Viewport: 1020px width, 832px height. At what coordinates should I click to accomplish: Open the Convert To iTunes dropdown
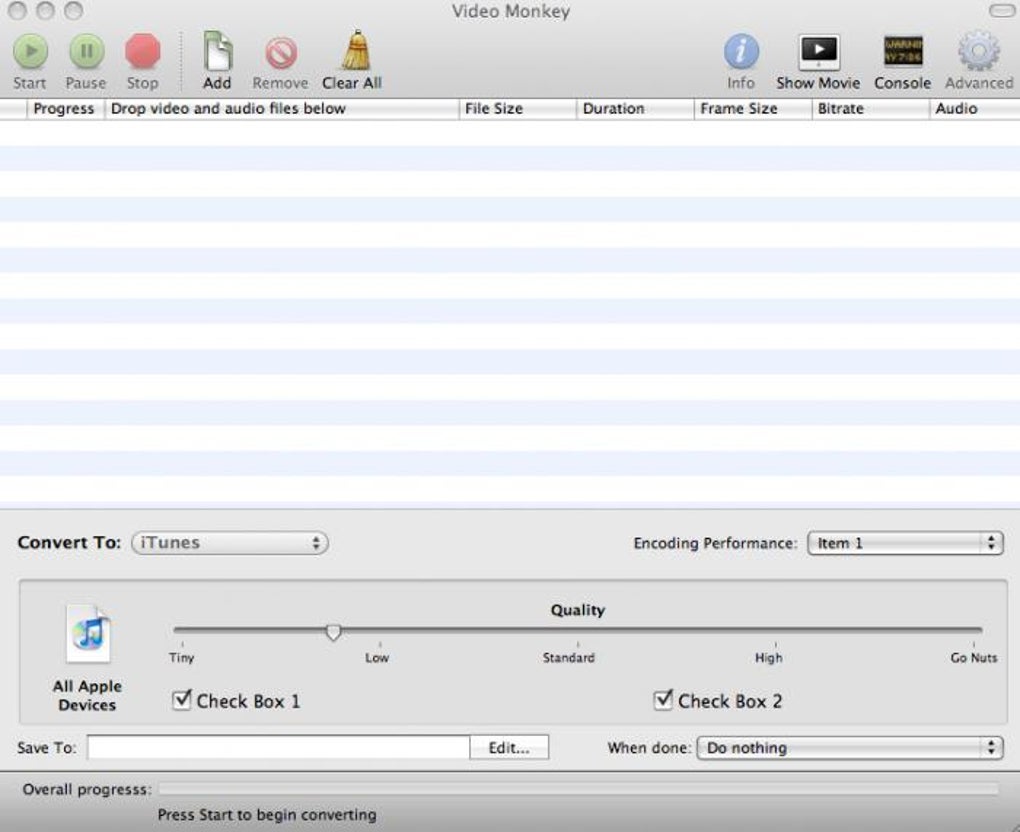pos(230,543)
